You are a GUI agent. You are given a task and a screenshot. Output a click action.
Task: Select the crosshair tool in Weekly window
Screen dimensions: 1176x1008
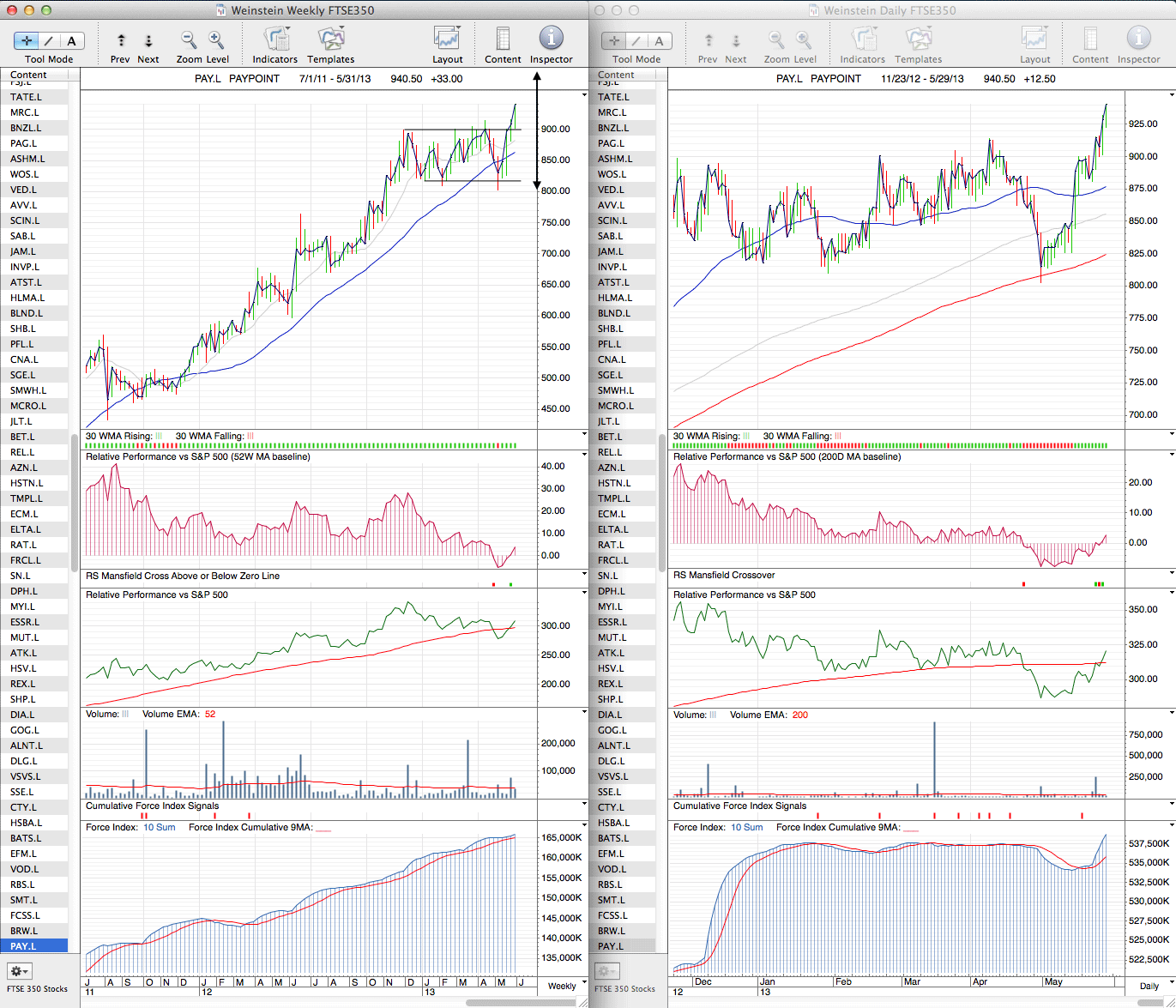pos(27,41)
